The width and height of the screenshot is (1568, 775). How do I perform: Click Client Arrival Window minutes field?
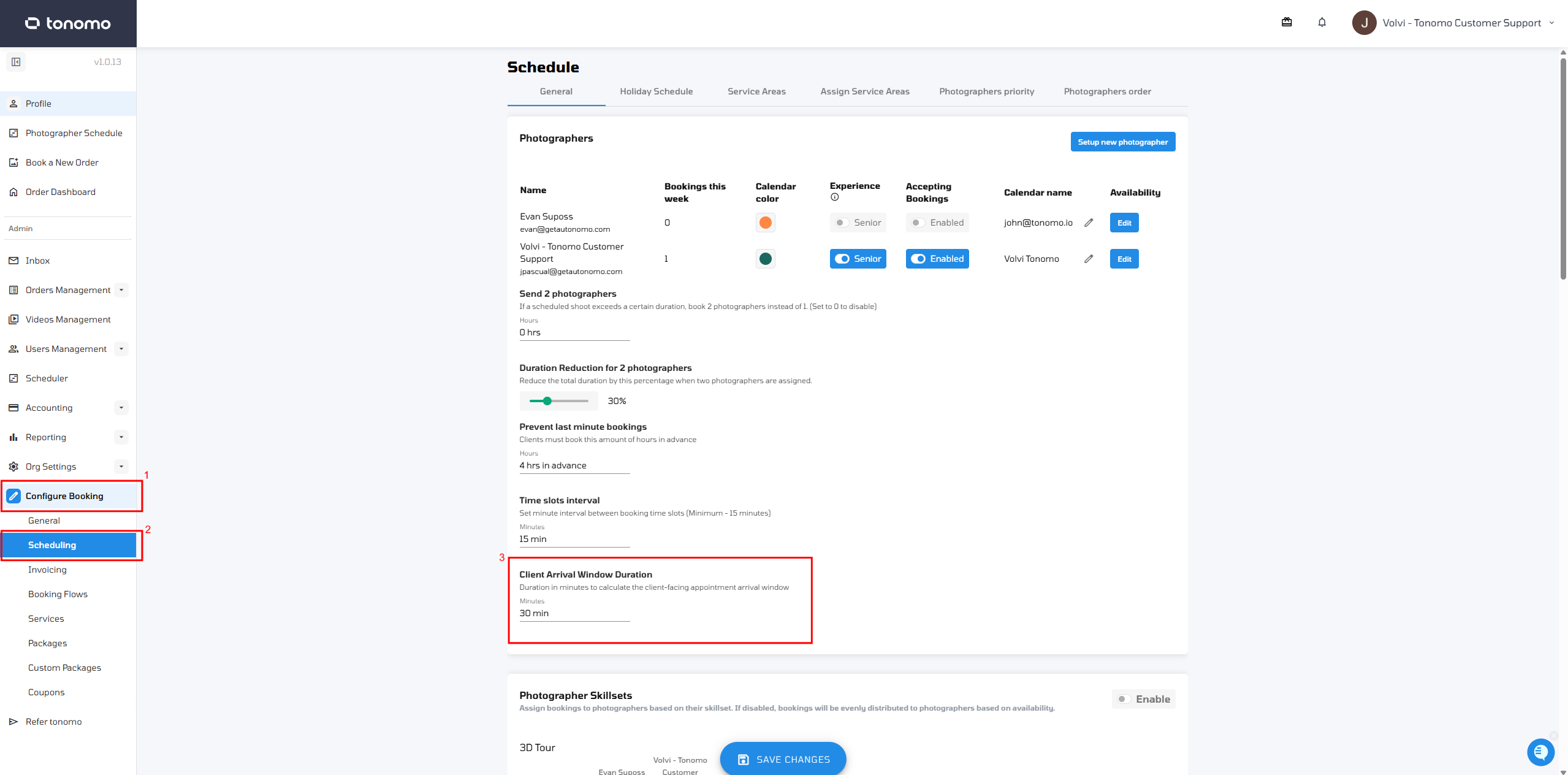[574, 613]
